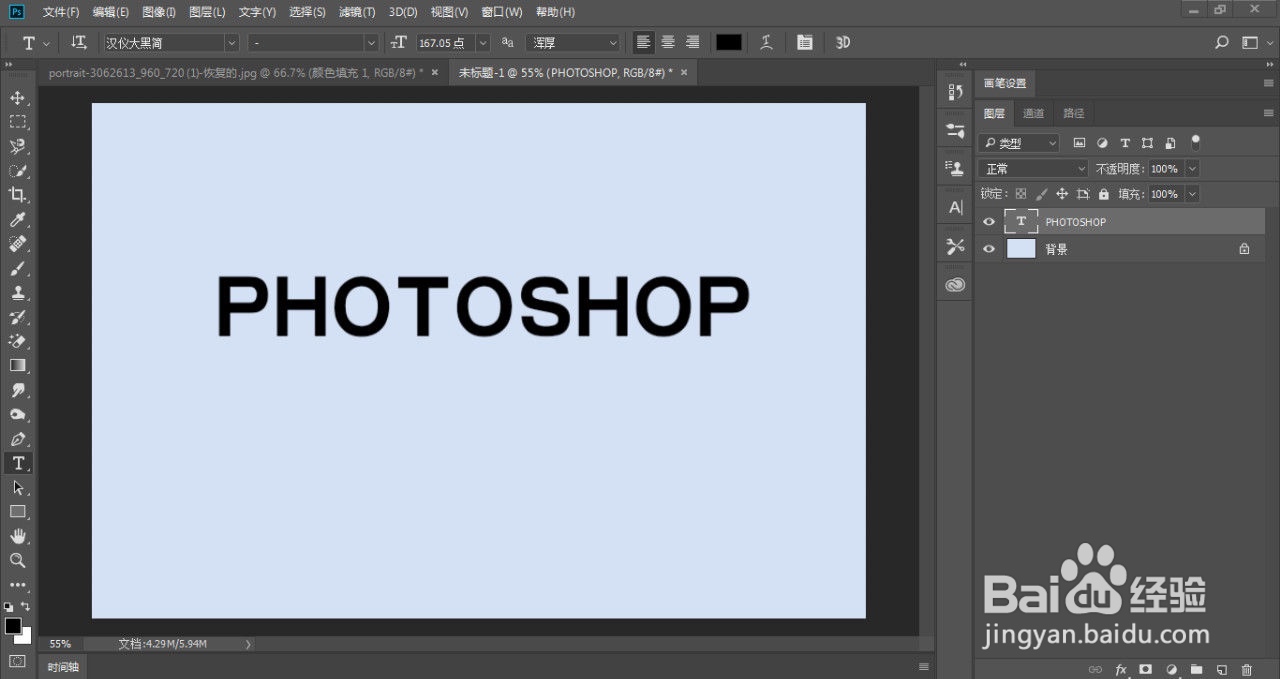Open the font style dropdown

coord(314,43)
